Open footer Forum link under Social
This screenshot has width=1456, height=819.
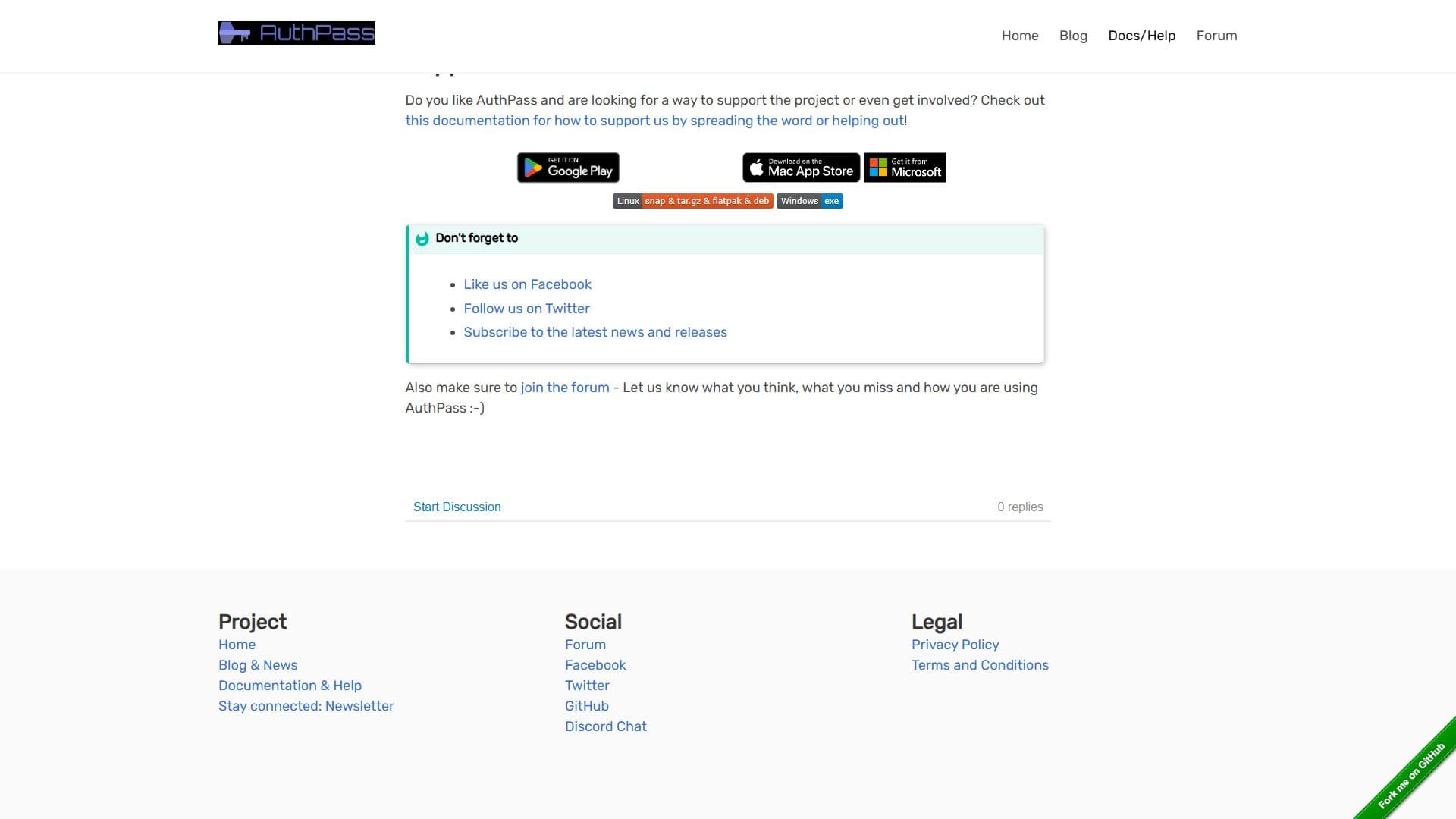pyautogui.click(x=585, y=645)
